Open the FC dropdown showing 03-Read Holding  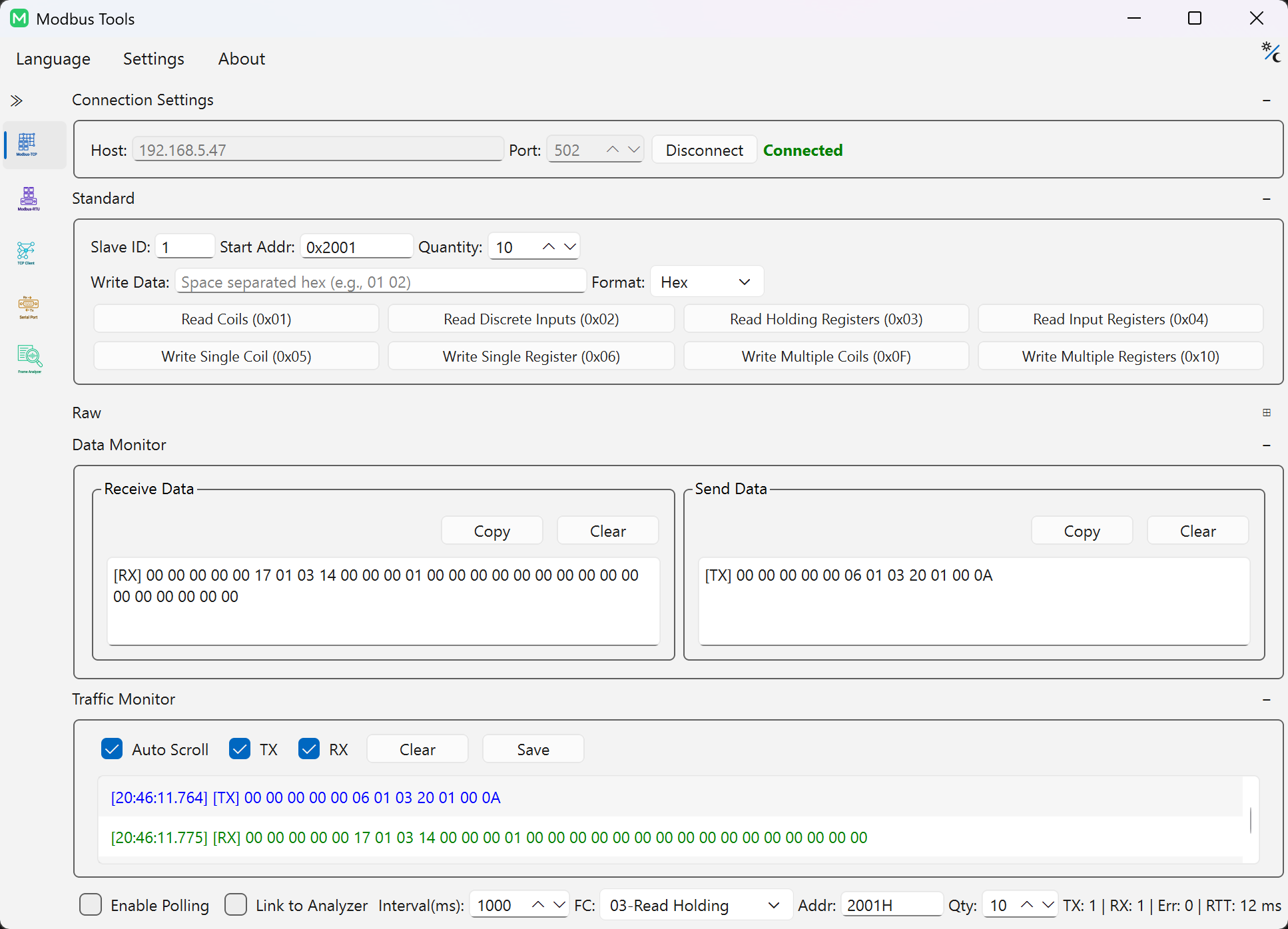pyautogui.click(x=696, y=906)
